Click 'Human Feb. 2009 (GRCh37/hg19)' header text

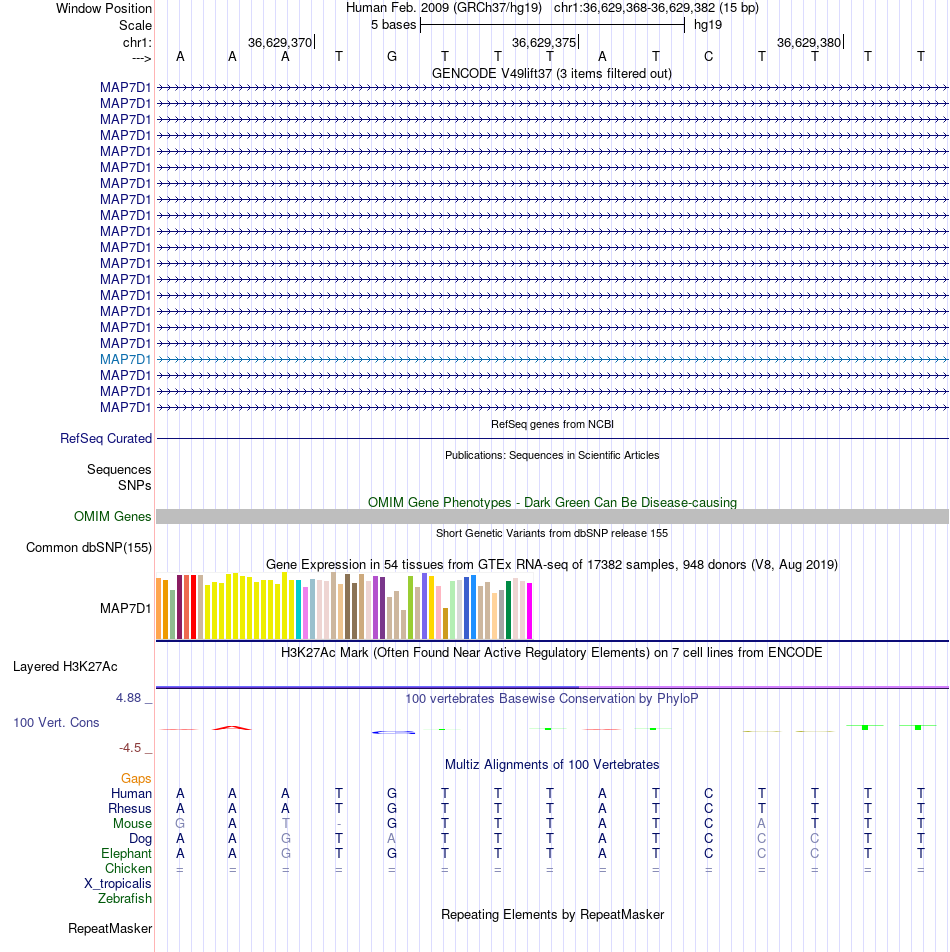click(444, 8)
